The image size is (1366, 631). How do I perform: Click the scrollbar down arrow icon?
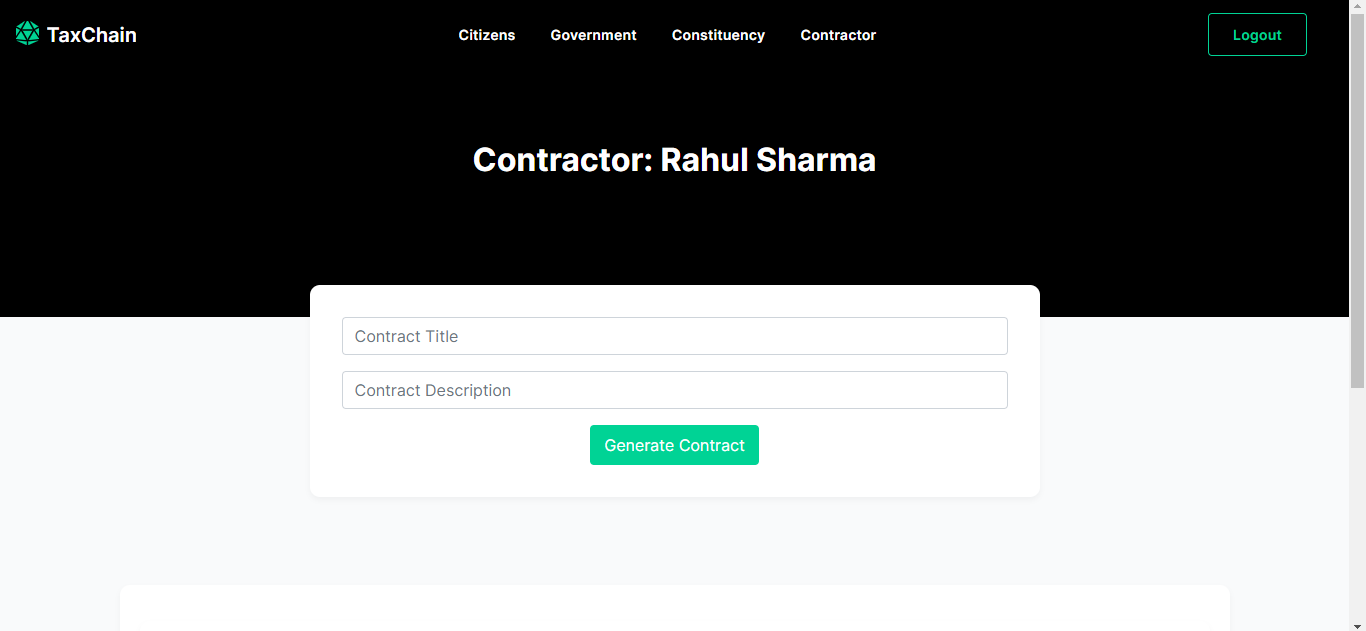[x=1357, y=625]
